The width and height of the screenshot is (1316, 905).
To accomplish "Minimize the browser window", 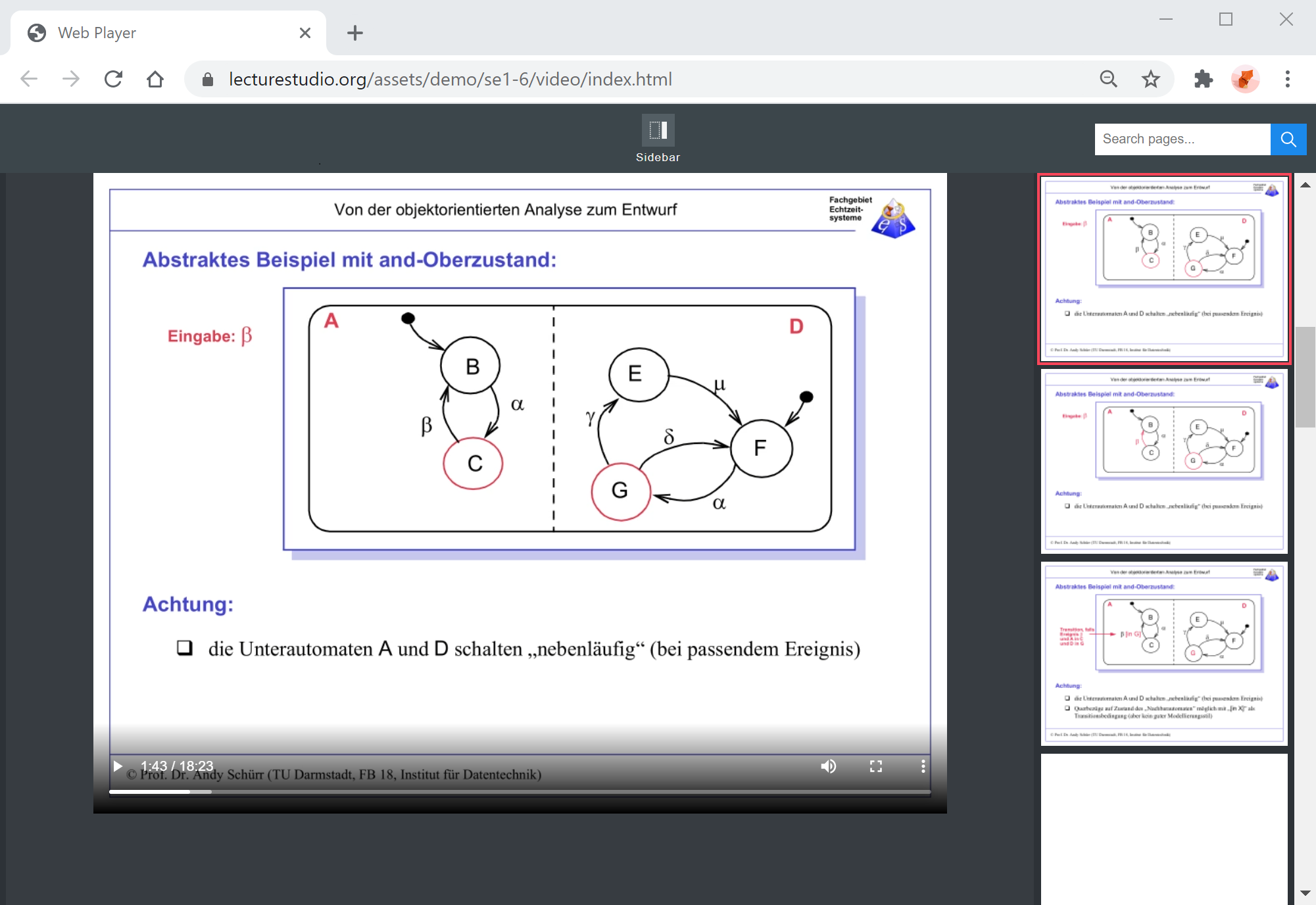I will tap(1166, 20).
